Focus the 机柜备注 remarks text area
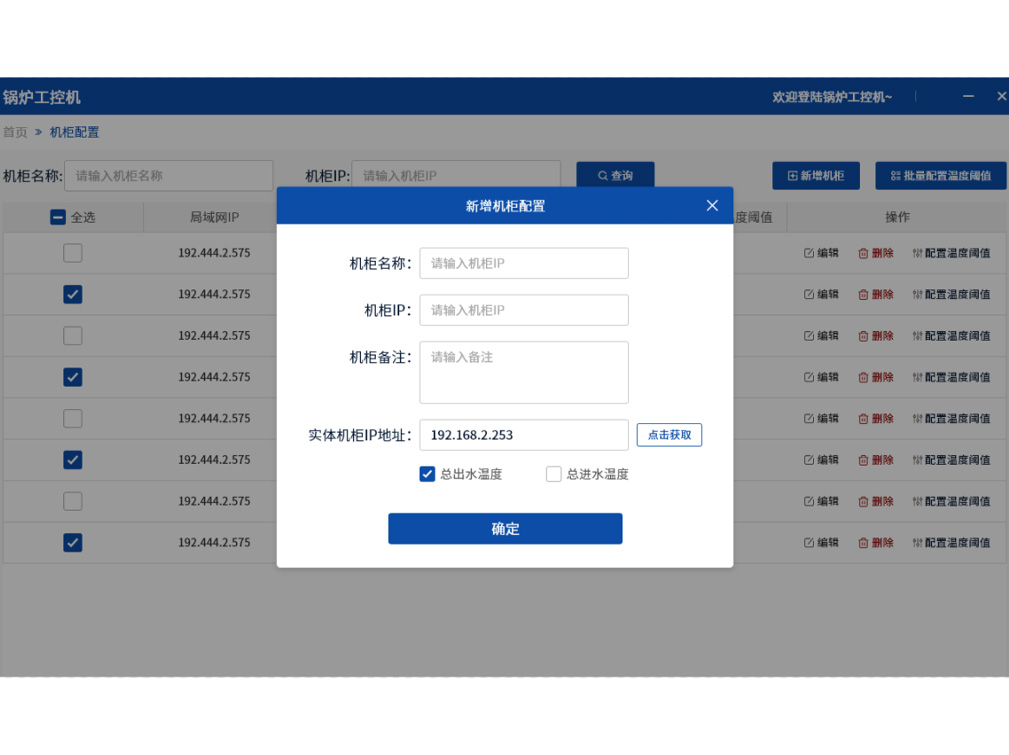 [x=524, y=372]
